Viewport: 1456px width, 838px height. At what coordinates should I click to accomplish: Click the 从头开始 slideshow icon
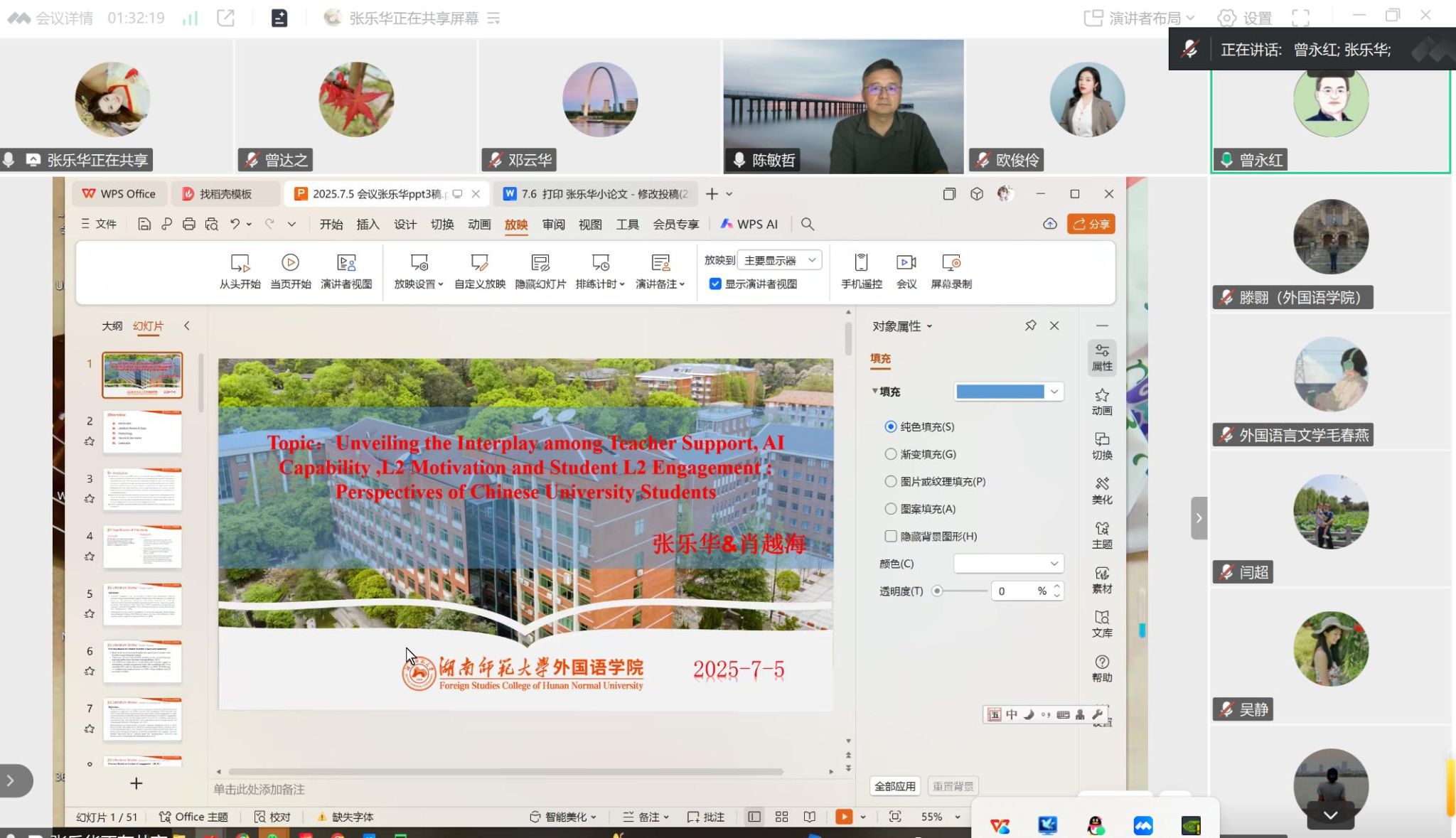[x=240, y=264]
